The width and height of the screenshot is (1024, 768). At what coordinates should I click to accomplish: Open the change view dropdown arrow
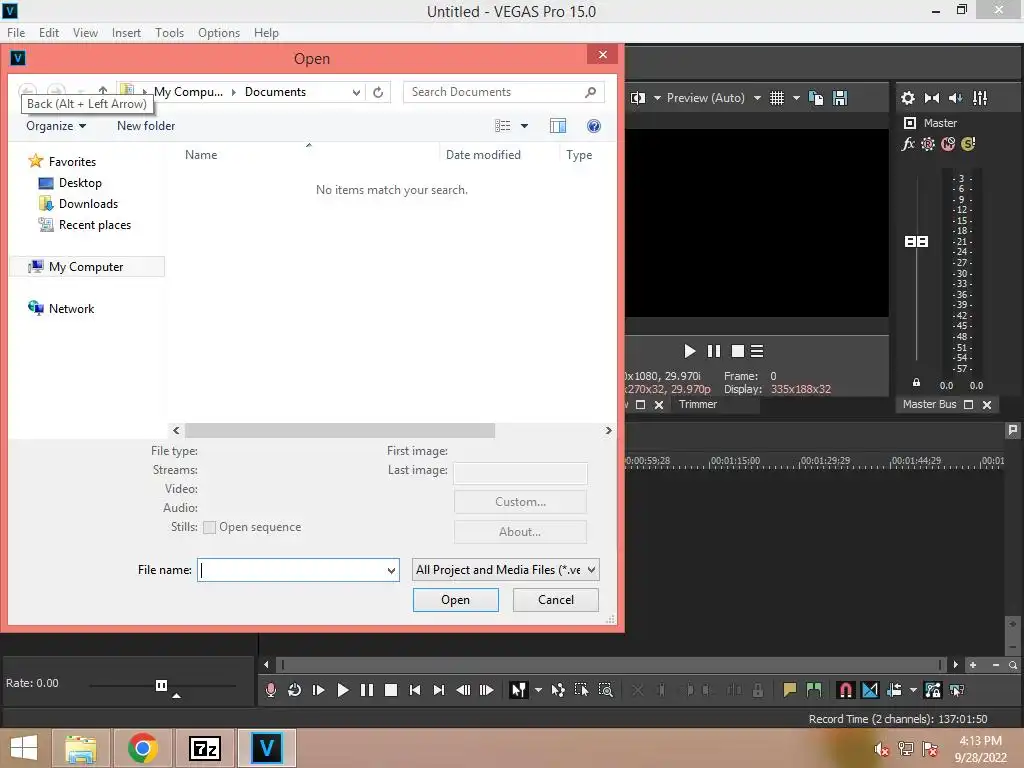coord(524,126)
